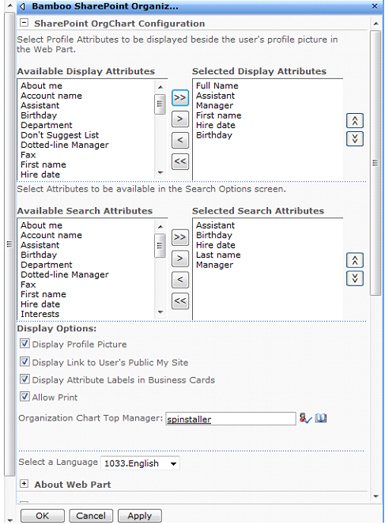Viewport: 388px width, 524px height.
Task: Select Dotted-line Manager in Available Display Attributes
Action: (64, 145)
